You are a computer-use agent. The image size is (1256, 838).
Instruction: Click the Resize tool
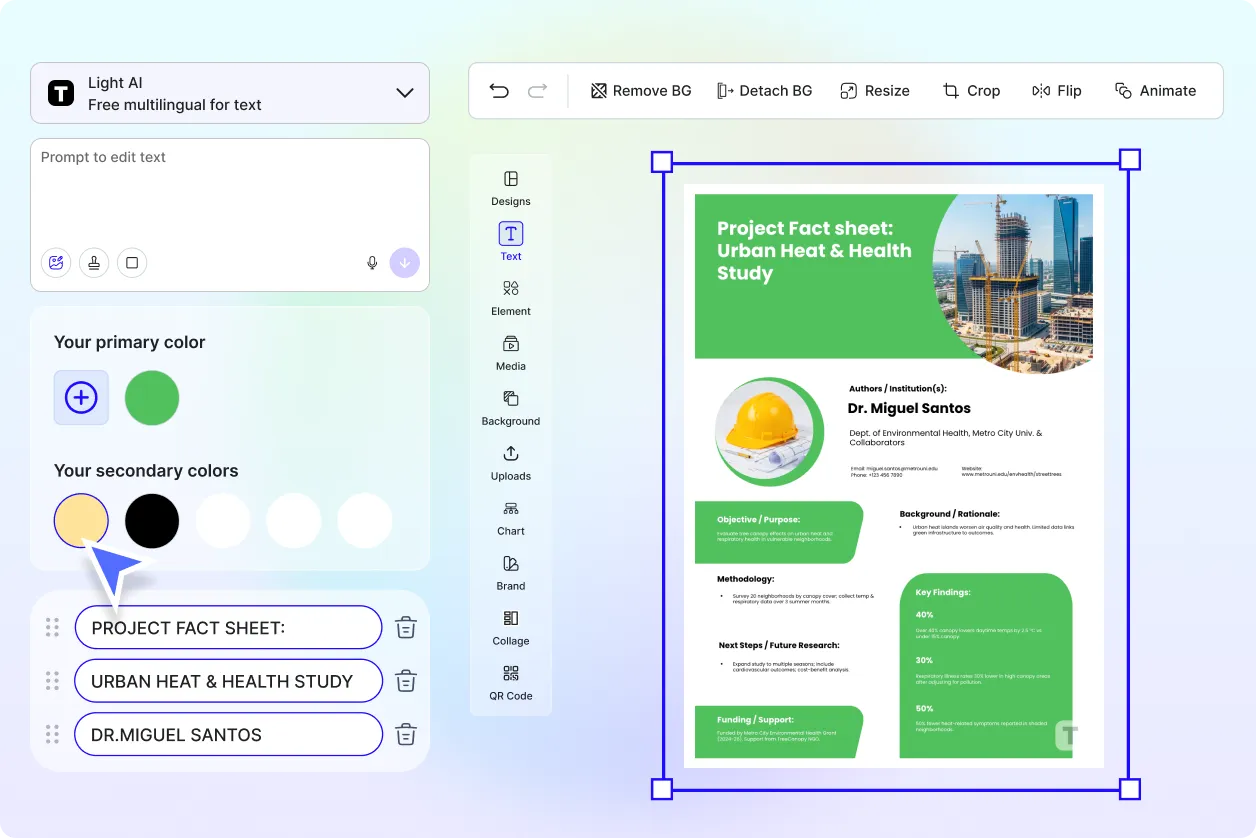(875, 91)
